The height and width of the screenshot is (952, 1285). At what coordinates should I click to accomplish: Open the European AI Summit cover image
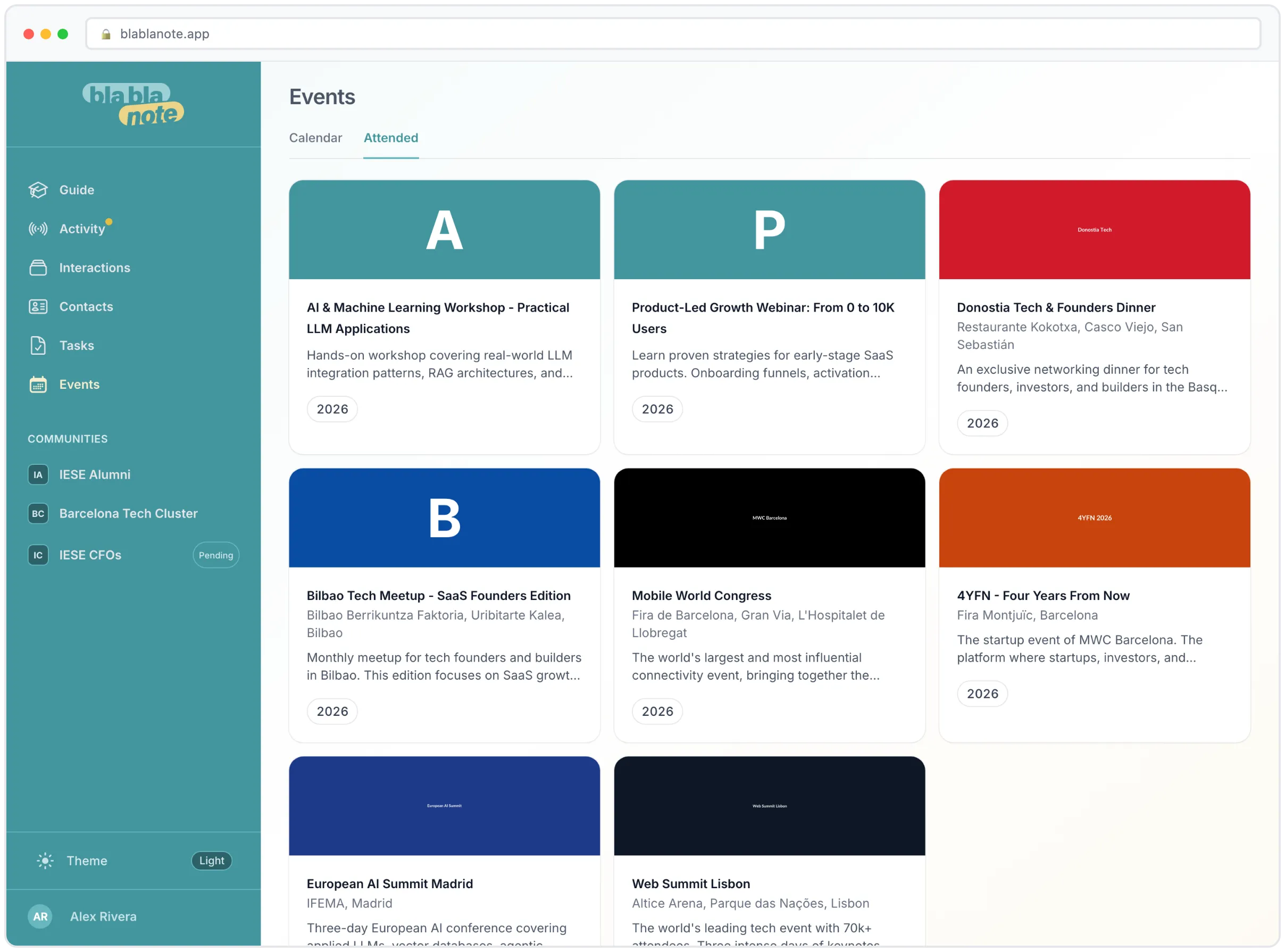click(x=445, y=806)
